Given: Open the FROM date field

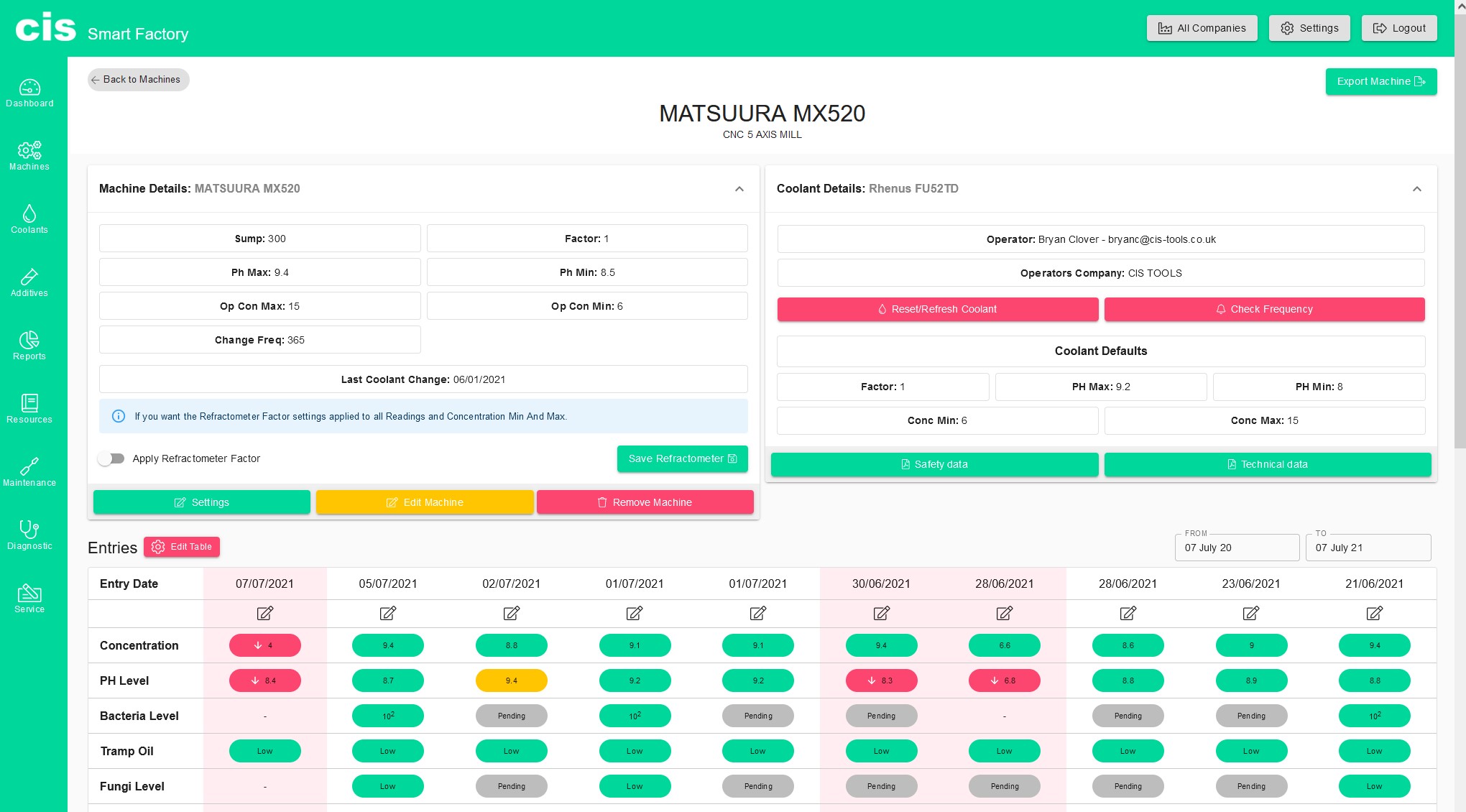Looking at the screenshot, I should (x=1236, y=548).
